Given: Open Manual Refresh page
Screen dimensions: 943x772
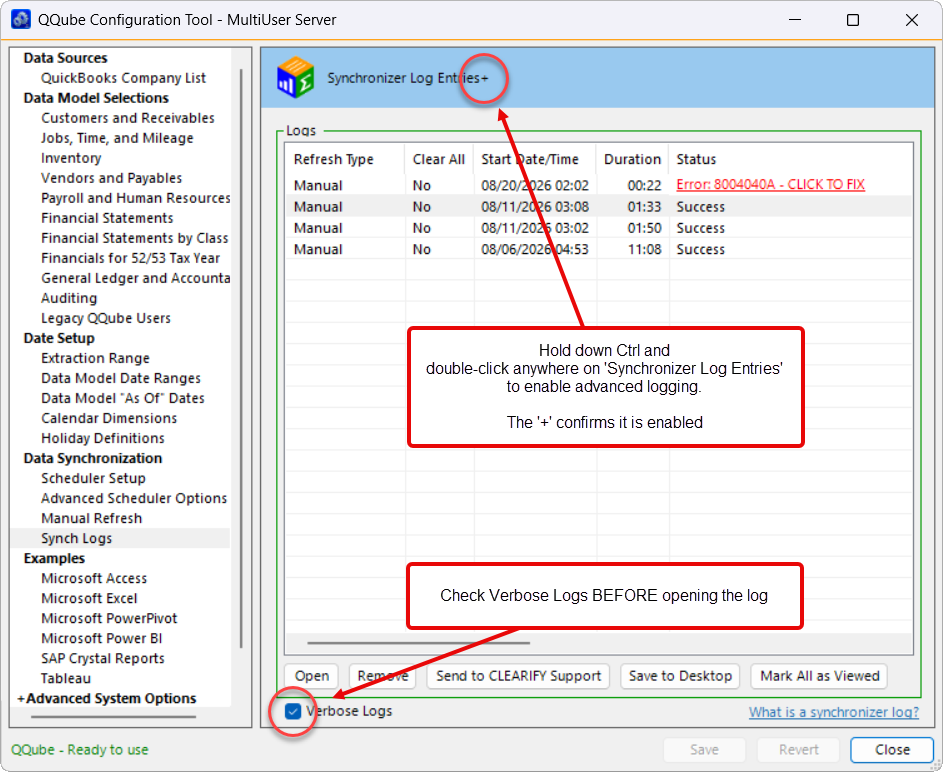Looking at the screenshot, I should pyautogui.click(x=91, y=518).
